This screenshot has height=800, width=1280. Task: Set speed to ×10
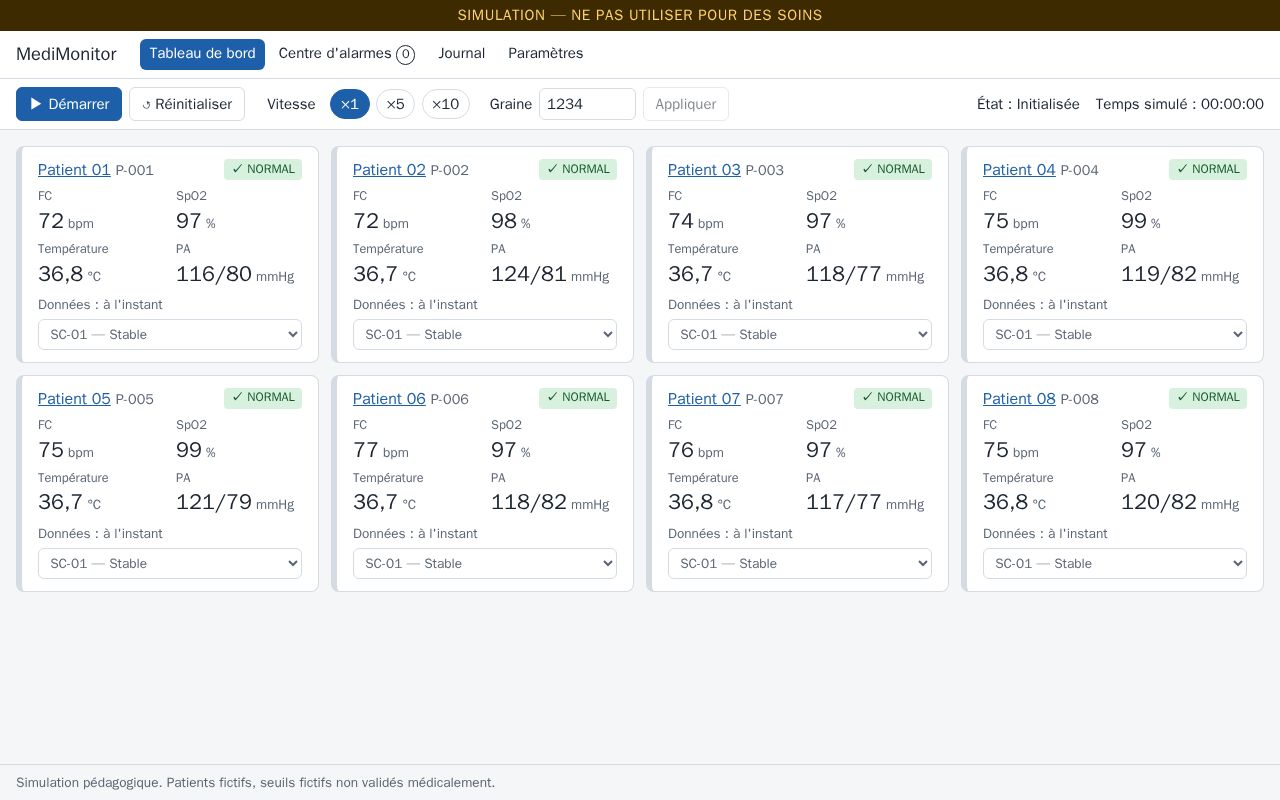coord(446,104)
